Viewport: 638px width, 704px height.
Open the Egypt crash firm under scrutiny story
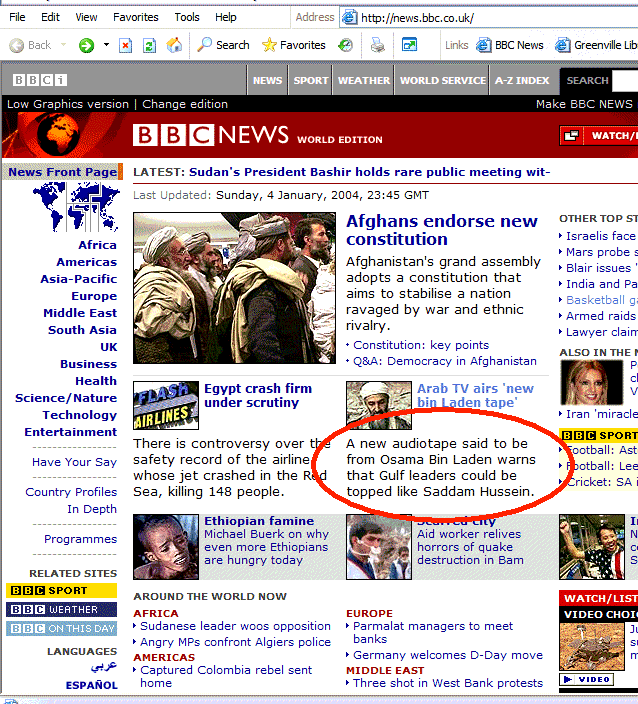tap(258, 395)
